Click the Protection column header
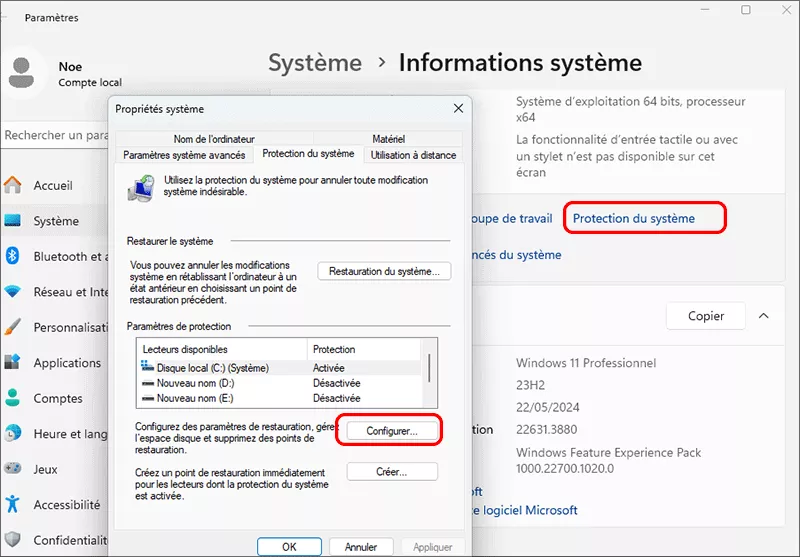Image resolution: width=800 pixels, height=557 pixels. point(365,349)
